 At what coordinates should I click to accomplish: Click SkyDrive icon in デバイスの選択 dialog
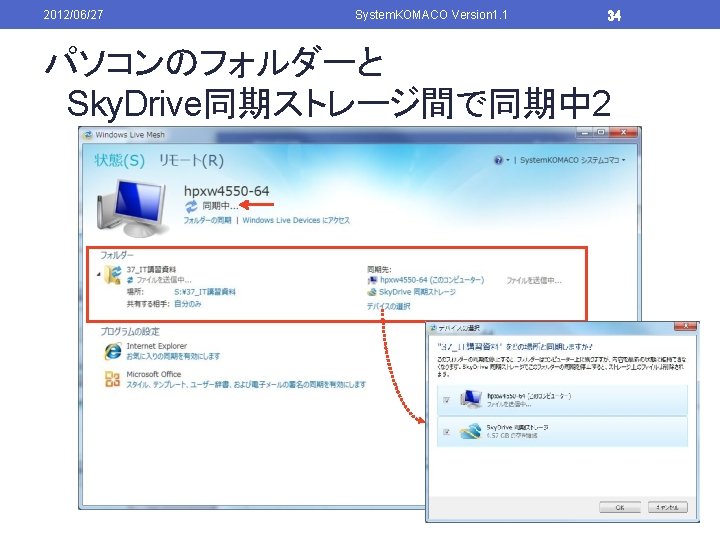pyautogui.click(x=470, y=431)
